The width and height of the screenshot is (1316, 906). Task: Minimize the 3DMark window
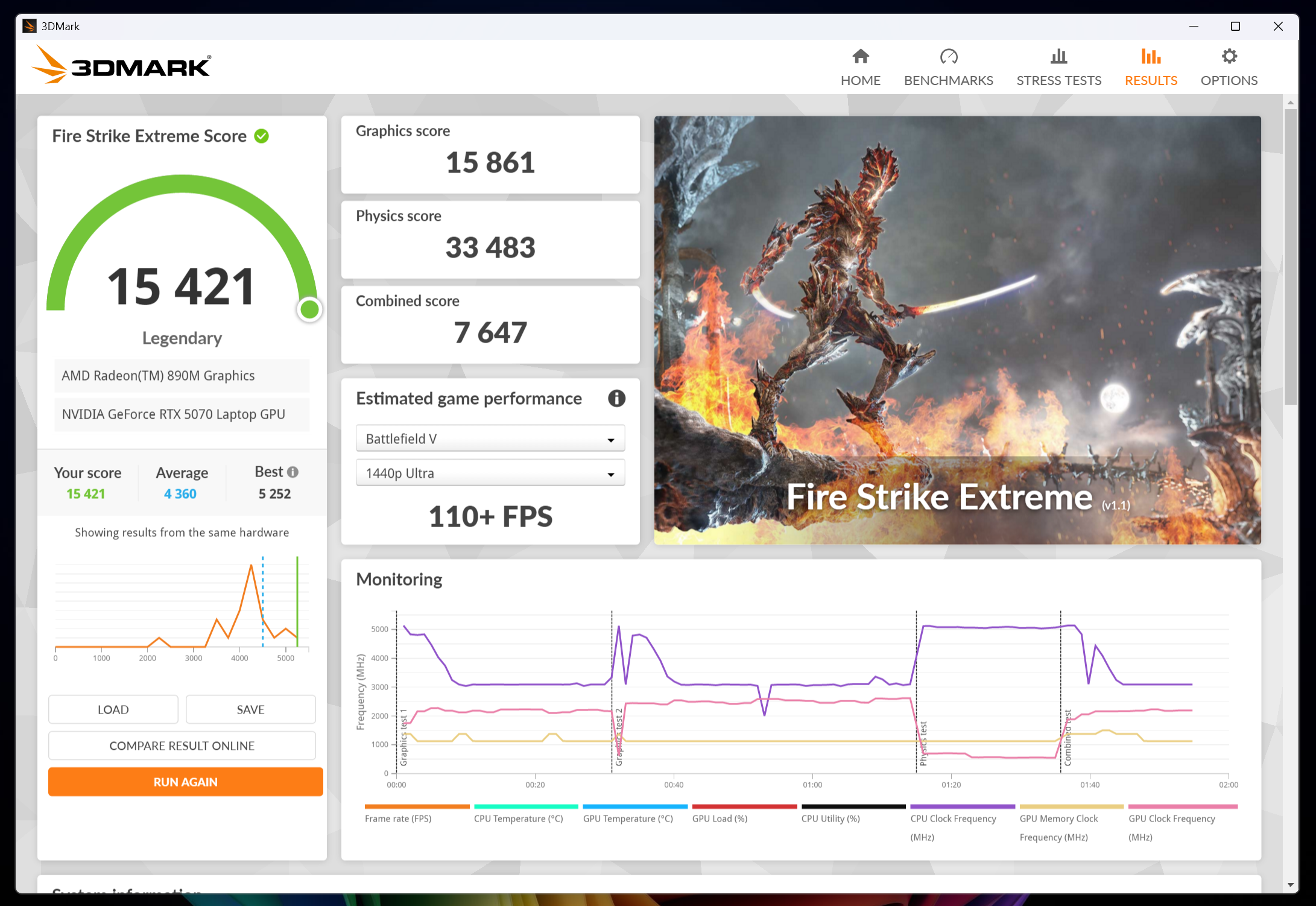pyautogui.click(x=1194, y=26)
